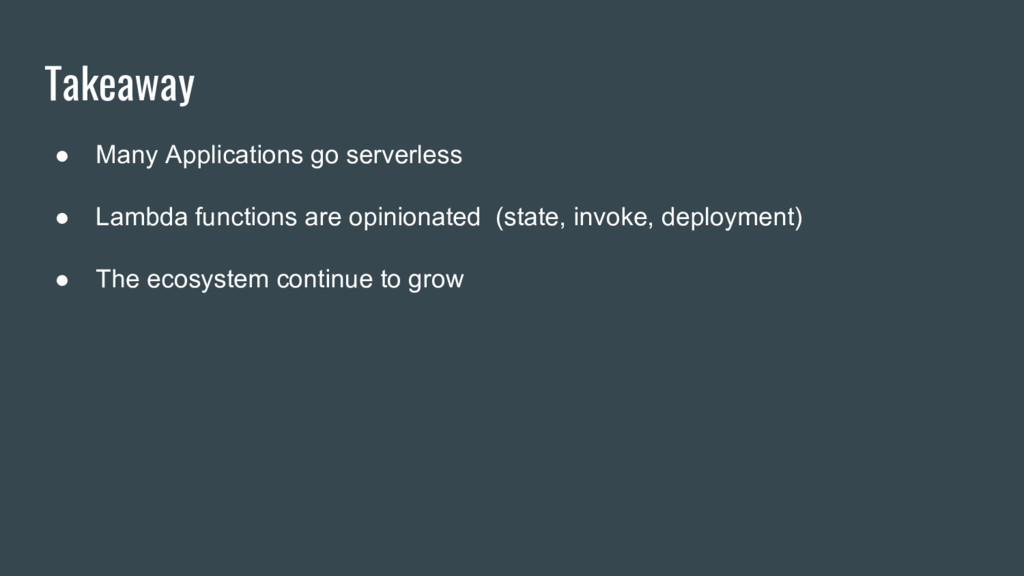This screenshot has height=576, width=1024.
Task: Click the word go in first bullet
Action: pyautogui.click(x=325, y=157)
